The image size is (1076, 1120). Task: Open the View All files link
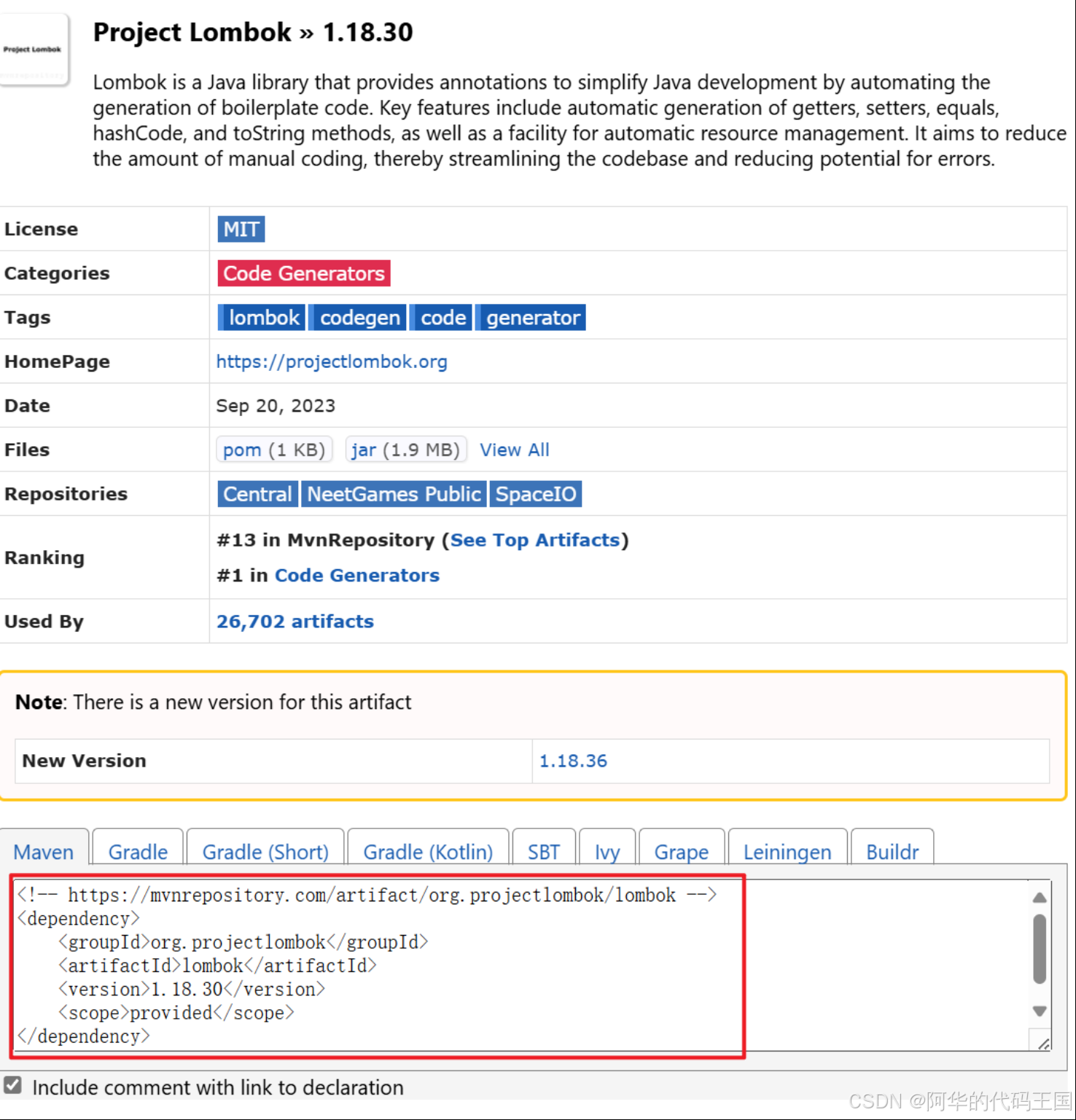point(514,450)
